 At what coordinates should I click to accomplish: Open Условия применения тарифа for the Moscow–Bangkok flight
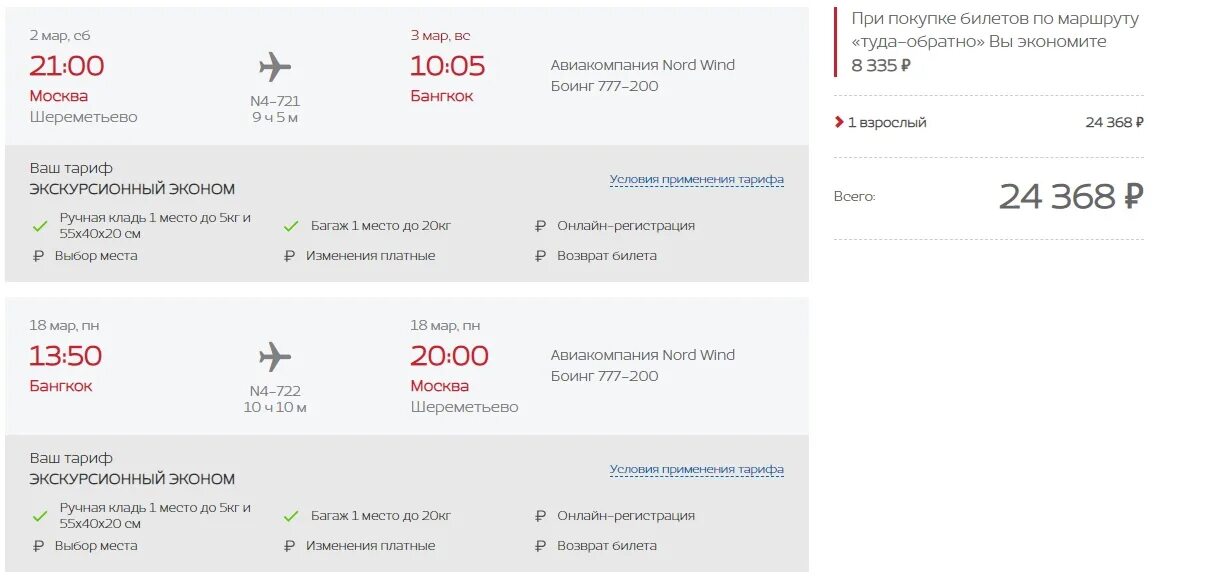[696, 180]
